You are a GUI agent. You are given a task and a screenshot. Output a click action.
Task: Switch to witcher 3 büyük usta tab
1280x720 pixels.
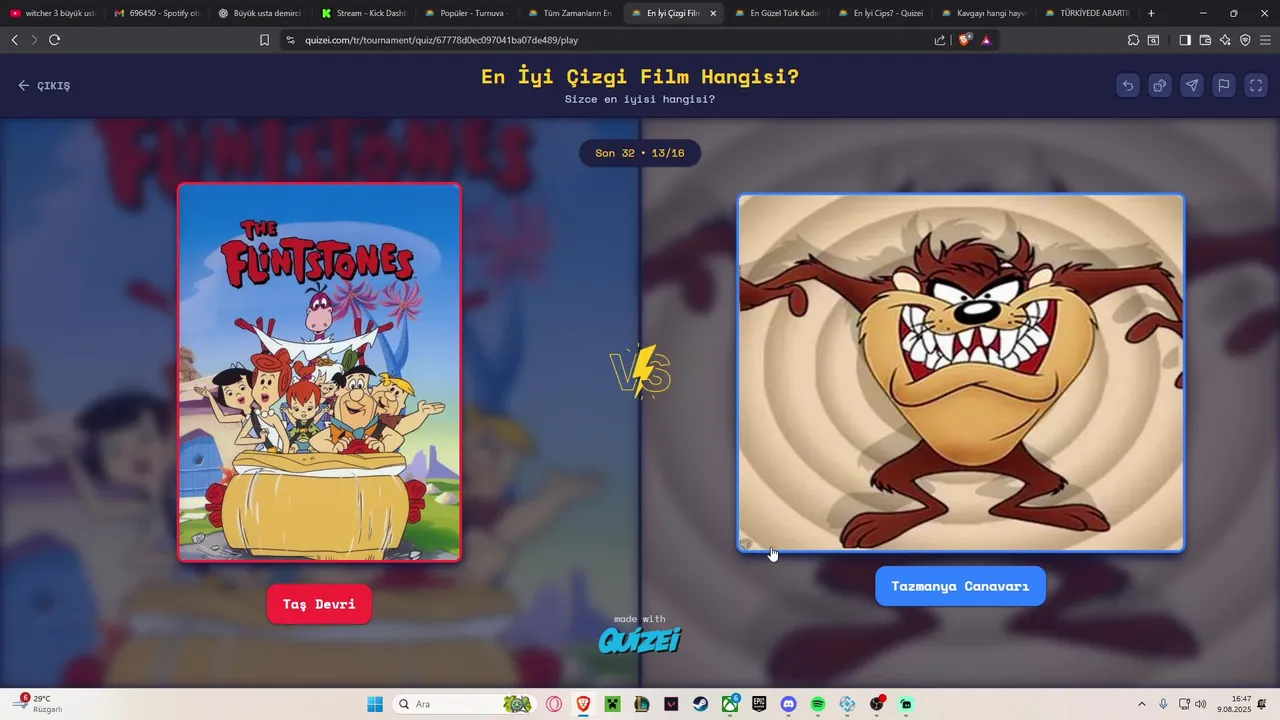pyautogui.click(x=52, y=13)
